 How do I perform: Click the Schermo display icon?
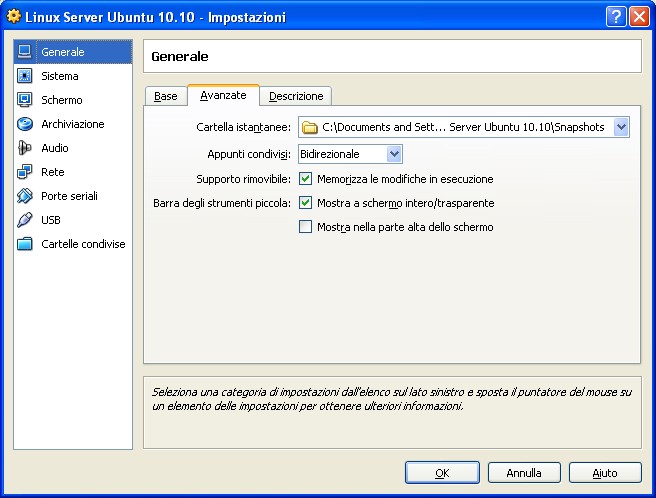point(25,100)
